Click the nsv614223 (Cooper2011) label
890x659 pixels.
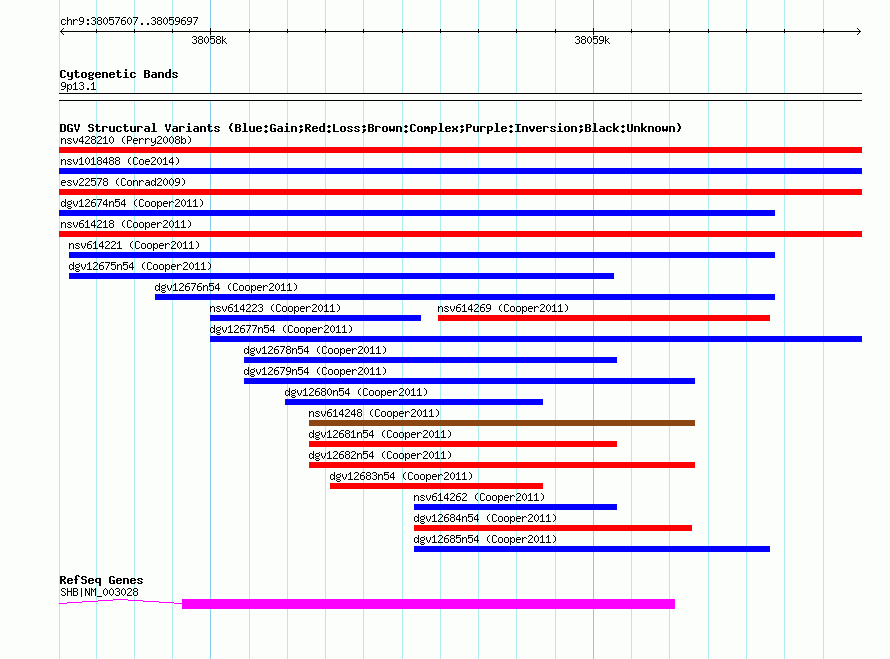click(x=275, y=308)
